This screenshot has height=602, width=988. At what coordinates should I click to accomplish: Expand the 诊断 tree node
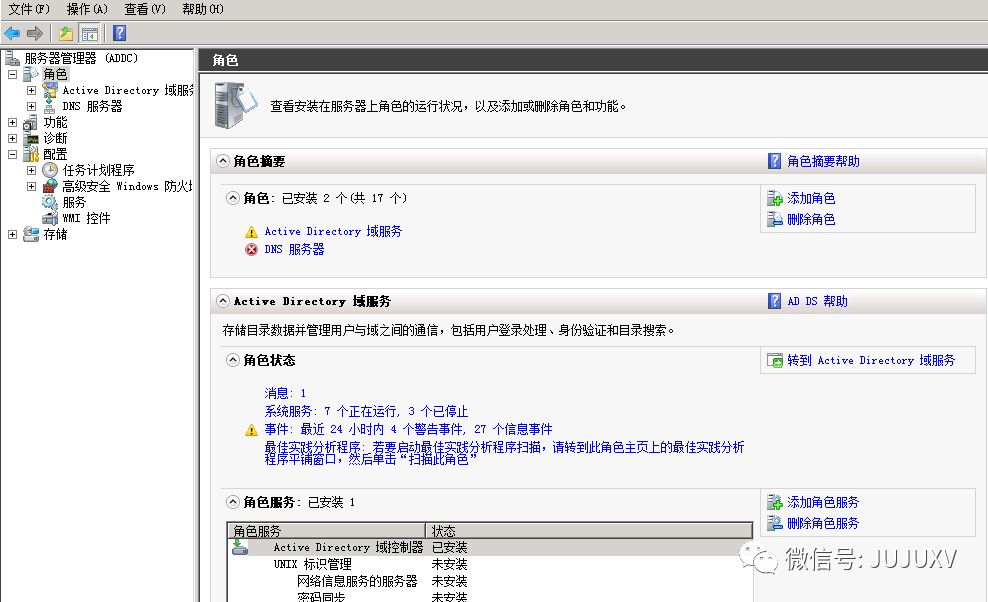tap(12, 138)
